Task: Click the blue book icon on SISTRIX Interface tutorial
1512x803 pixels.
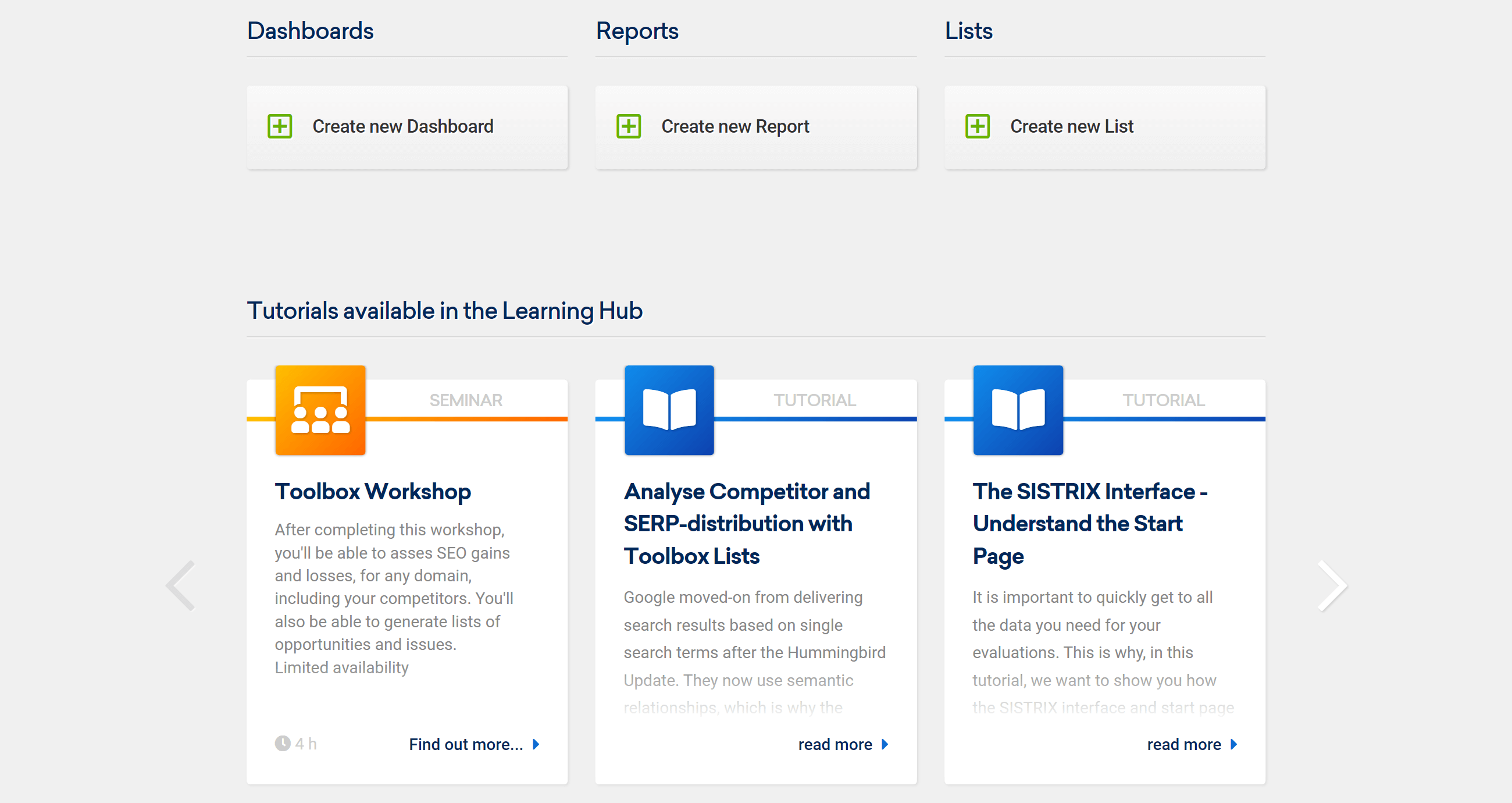Action: pyautogui.click(x=1018, y=410)
